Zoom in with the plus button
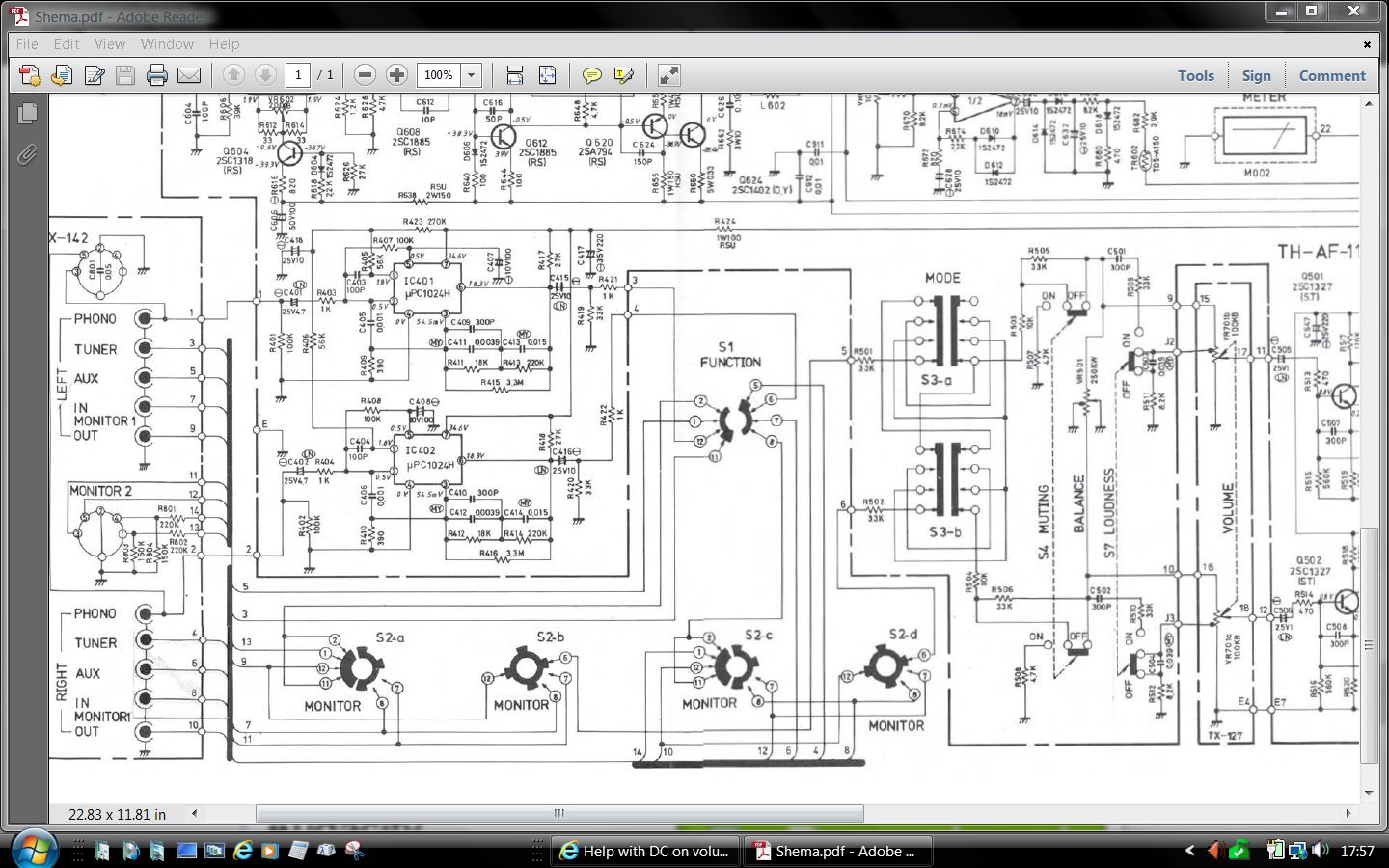The image size is (1389, 868). point(396,75)
